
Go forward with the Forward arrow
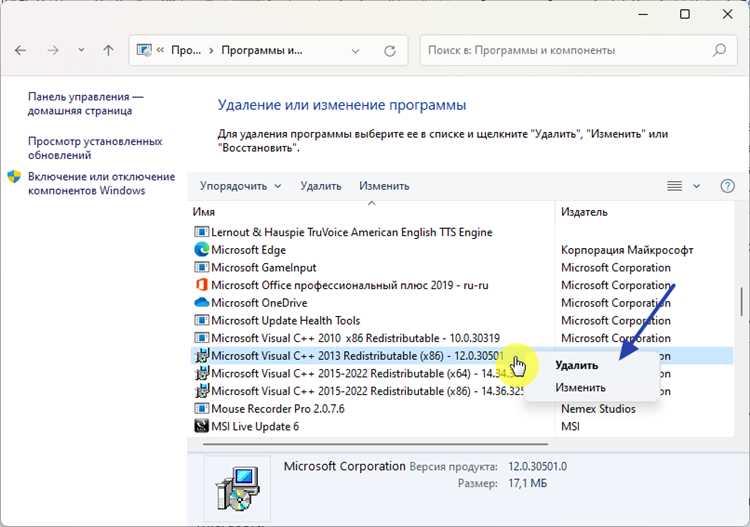[x=53, y=50]
